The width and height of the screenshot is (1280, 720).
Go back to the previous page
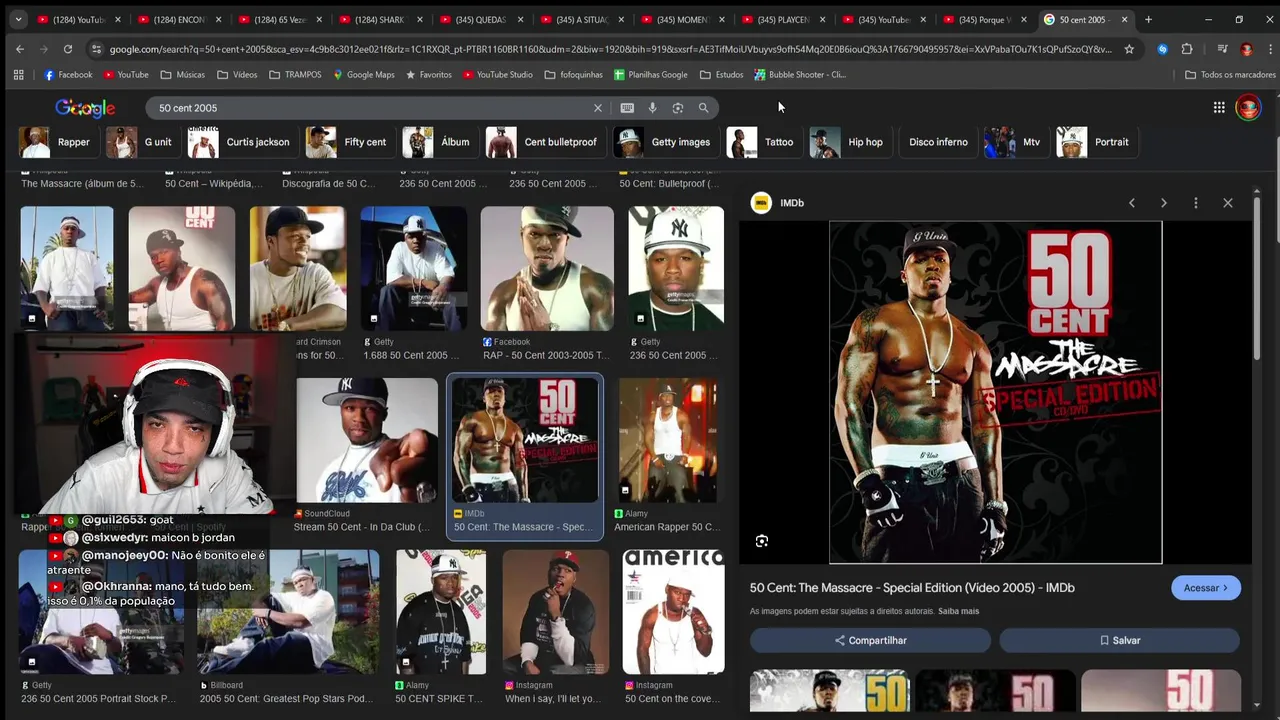point(20,49)
